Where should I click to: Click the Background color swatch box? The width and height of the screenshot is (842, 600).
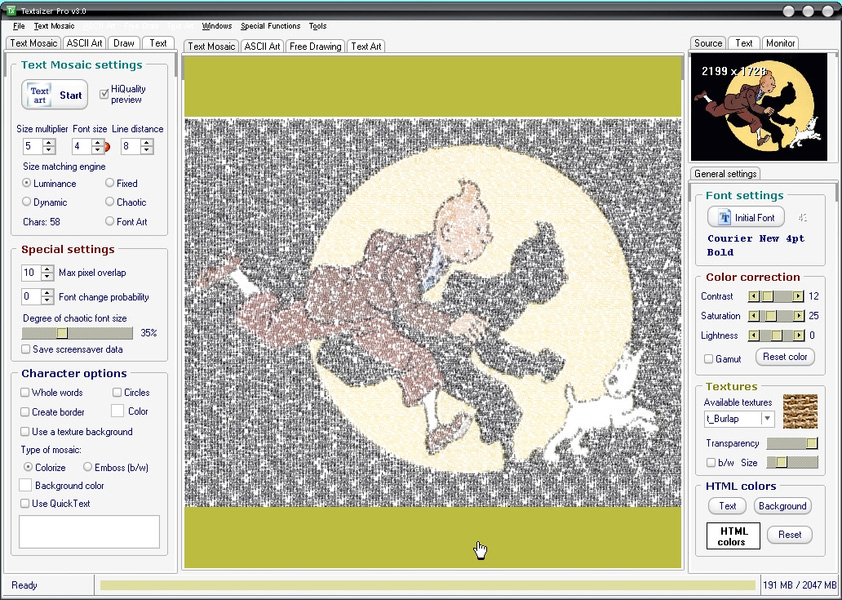point(26,485)
